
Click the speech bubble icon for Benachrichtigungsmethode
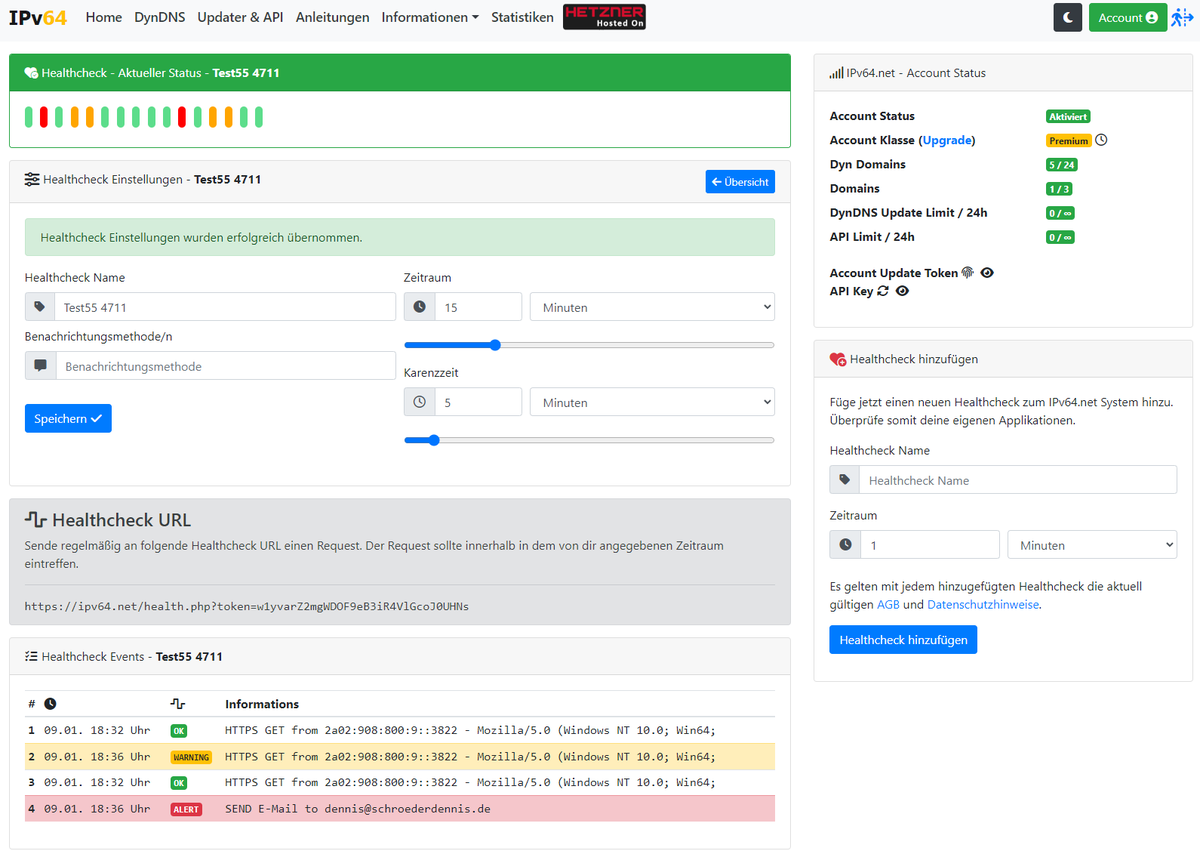tap(40, 366)
